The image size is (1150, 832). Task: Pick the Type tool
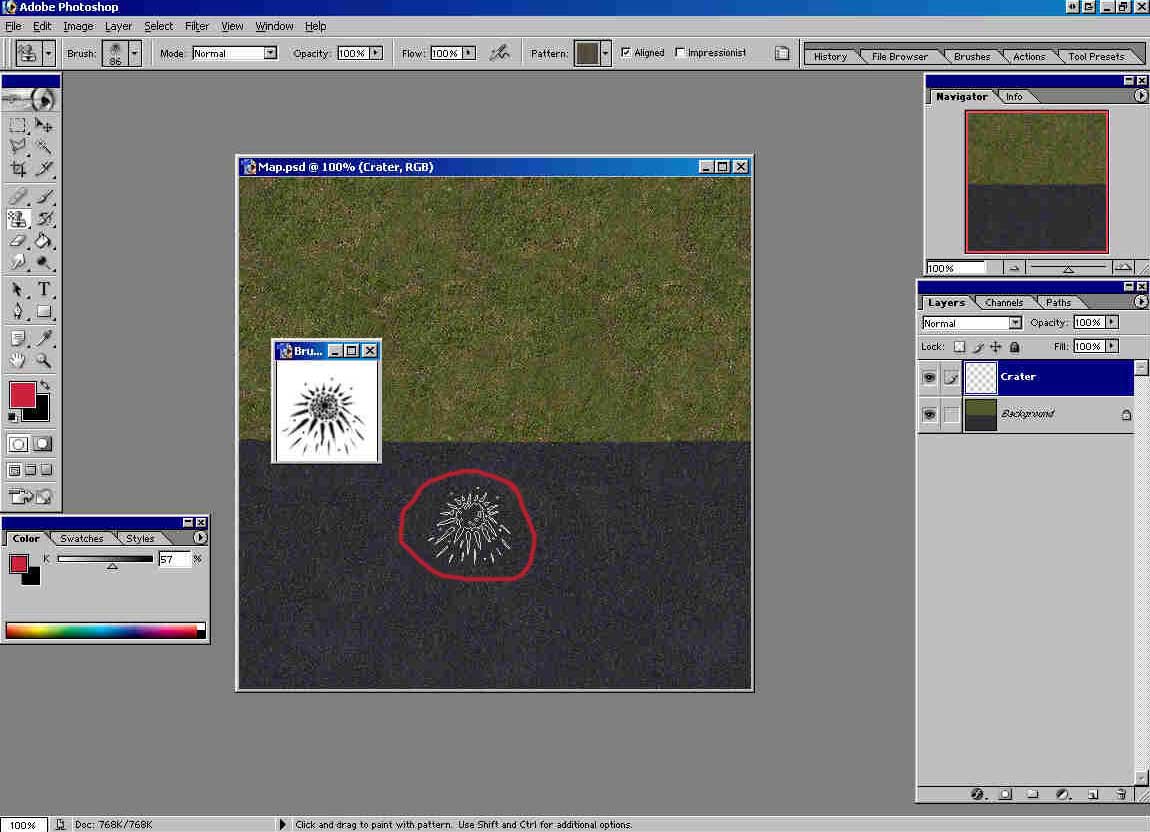[x=44, y=290]
